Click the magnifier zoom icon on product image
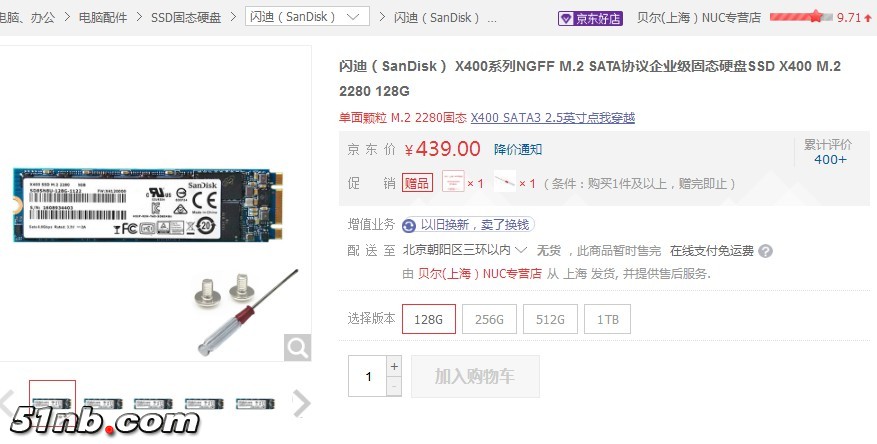This screenshot has width=877, height=444. click(297, 348)
